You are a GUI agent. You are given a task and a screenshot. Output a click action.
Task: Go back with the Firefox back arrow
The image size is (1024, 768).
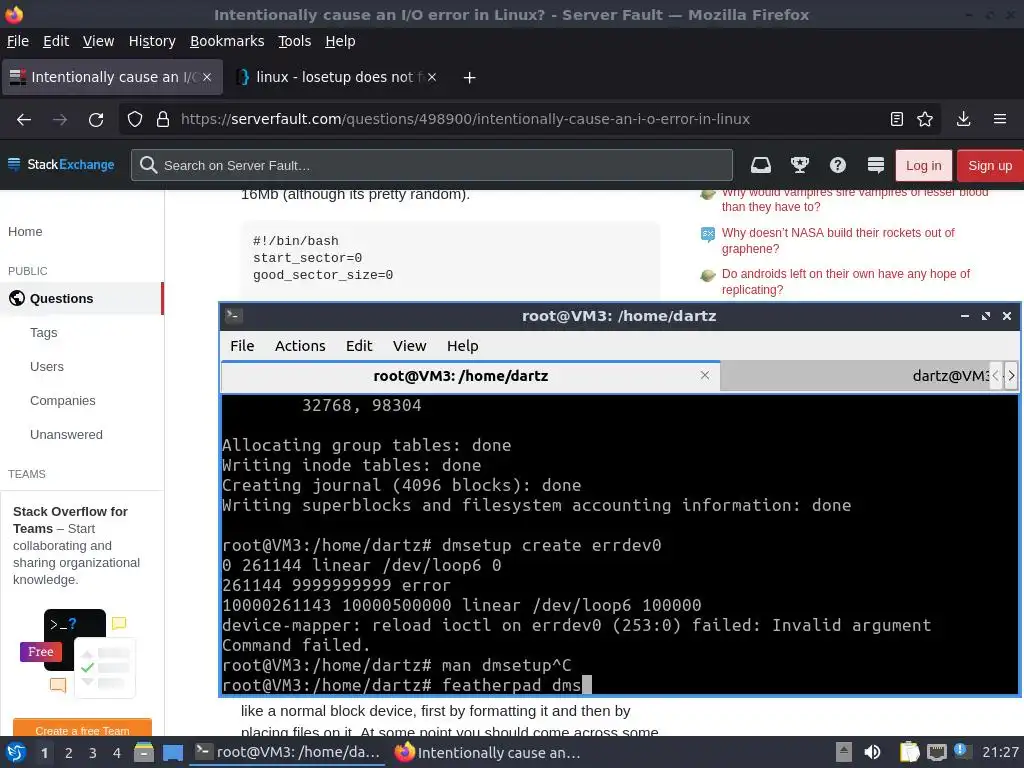pos(24,120)
